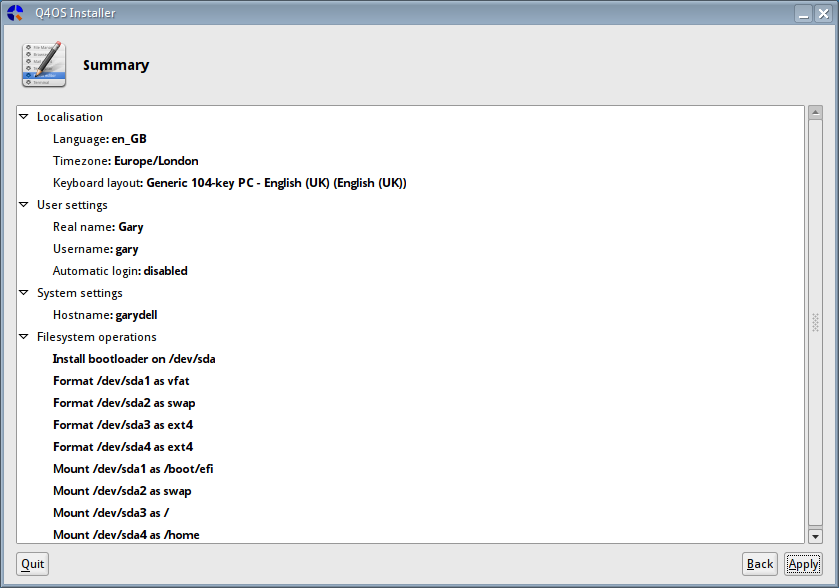Select the Real name: Gary row
Image resolution: width=839 pixels, height=588 pixels.
98,227
